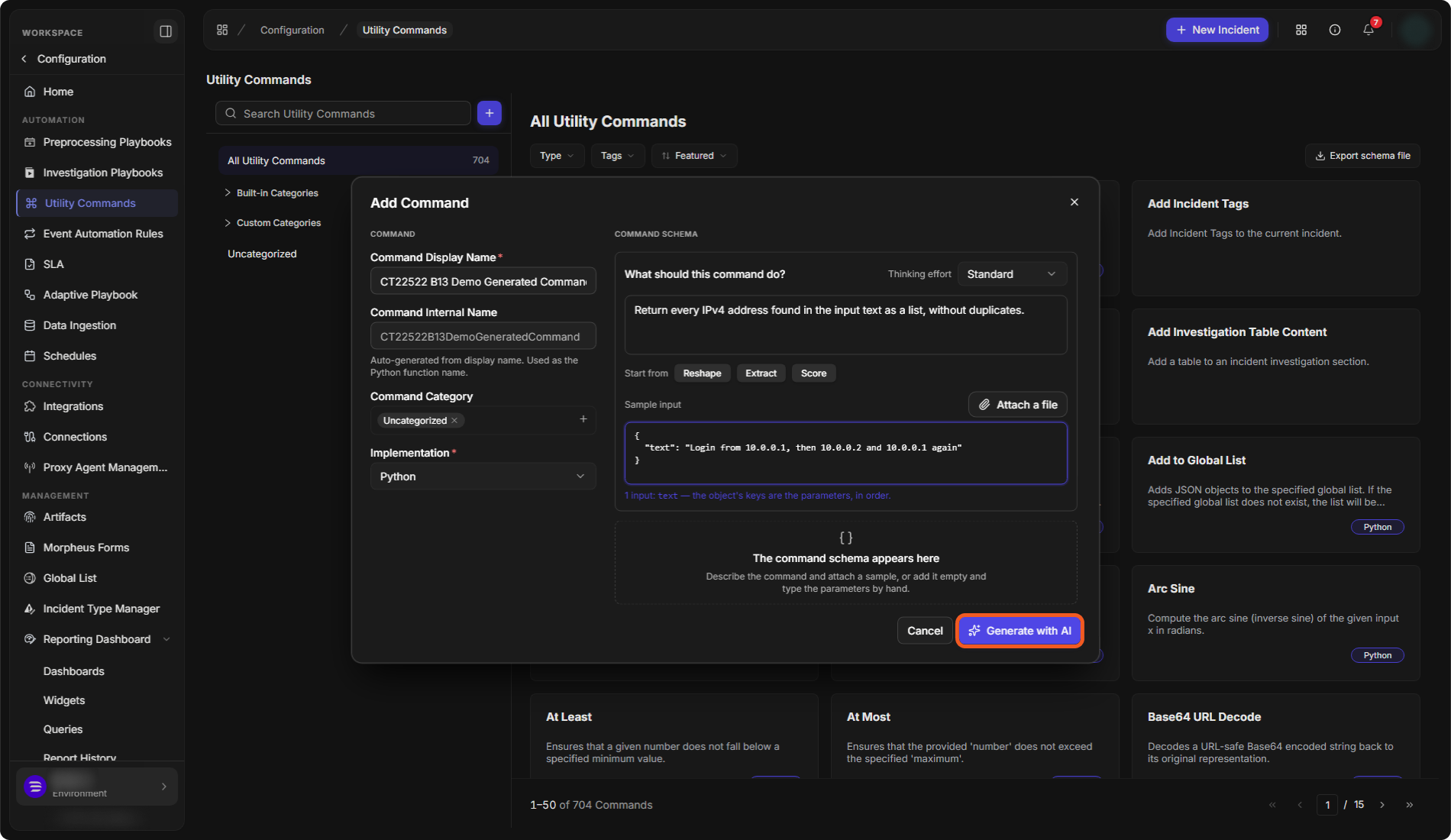Open the info icon in top bar
This screenshot has height=840, width=1451.
(x=1335, y=30)
